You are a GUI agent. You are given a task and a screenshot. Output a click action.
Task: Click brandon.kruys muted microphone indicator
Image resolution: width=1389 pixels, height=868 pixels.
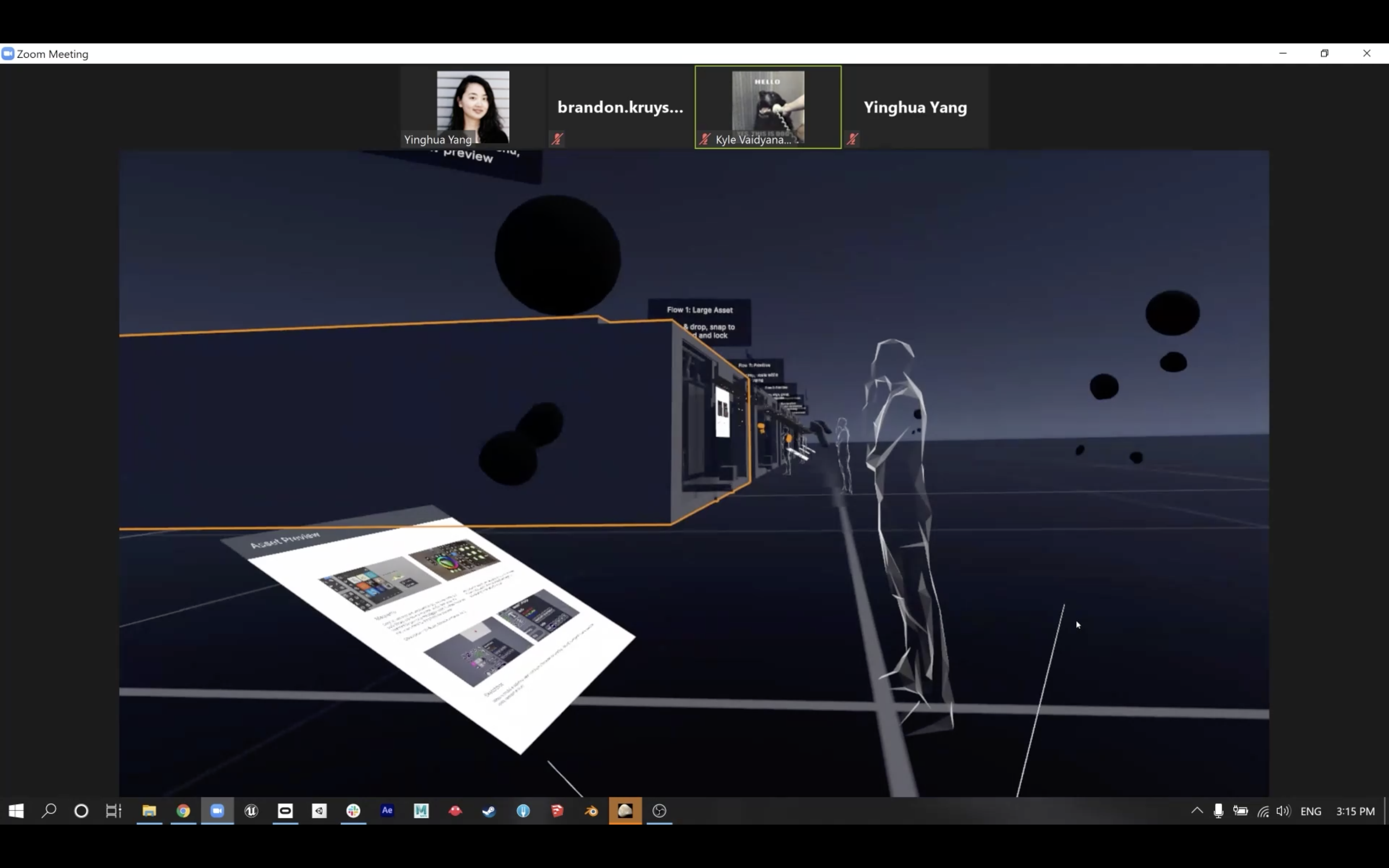(557, 139)
